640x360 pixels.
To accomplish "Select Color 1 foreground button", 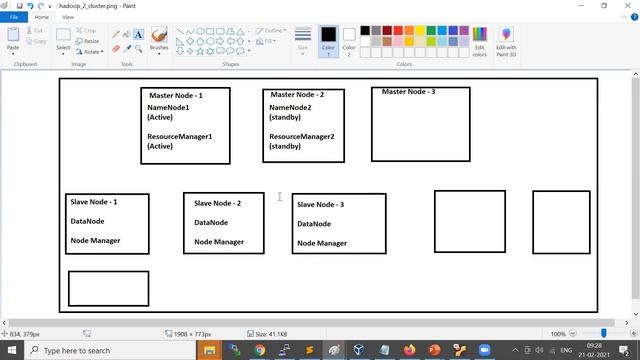I will [328, 42].
